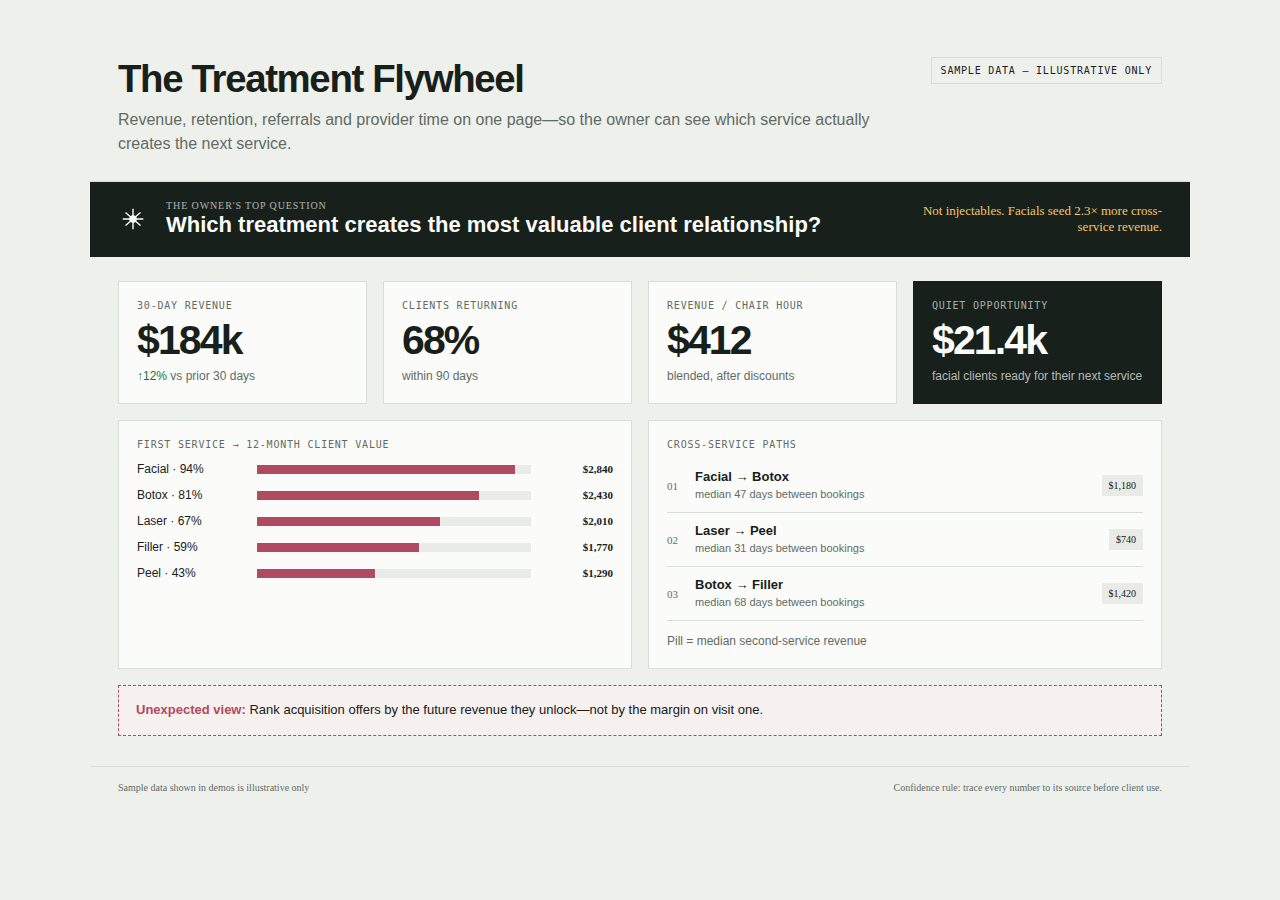The image size is (1280, 900).
Task: Click the First Service 12-Month Client Value heading
Action: tap(263, 445)
